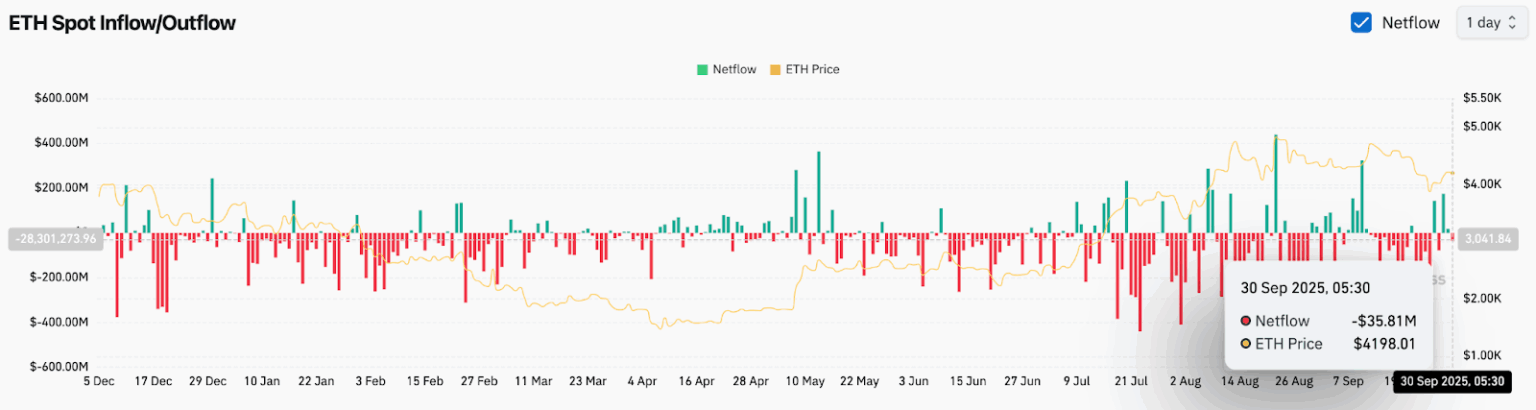
Task: Click the ETH Spot Inflow/Outflow chart title
Action: pos(122,23)
